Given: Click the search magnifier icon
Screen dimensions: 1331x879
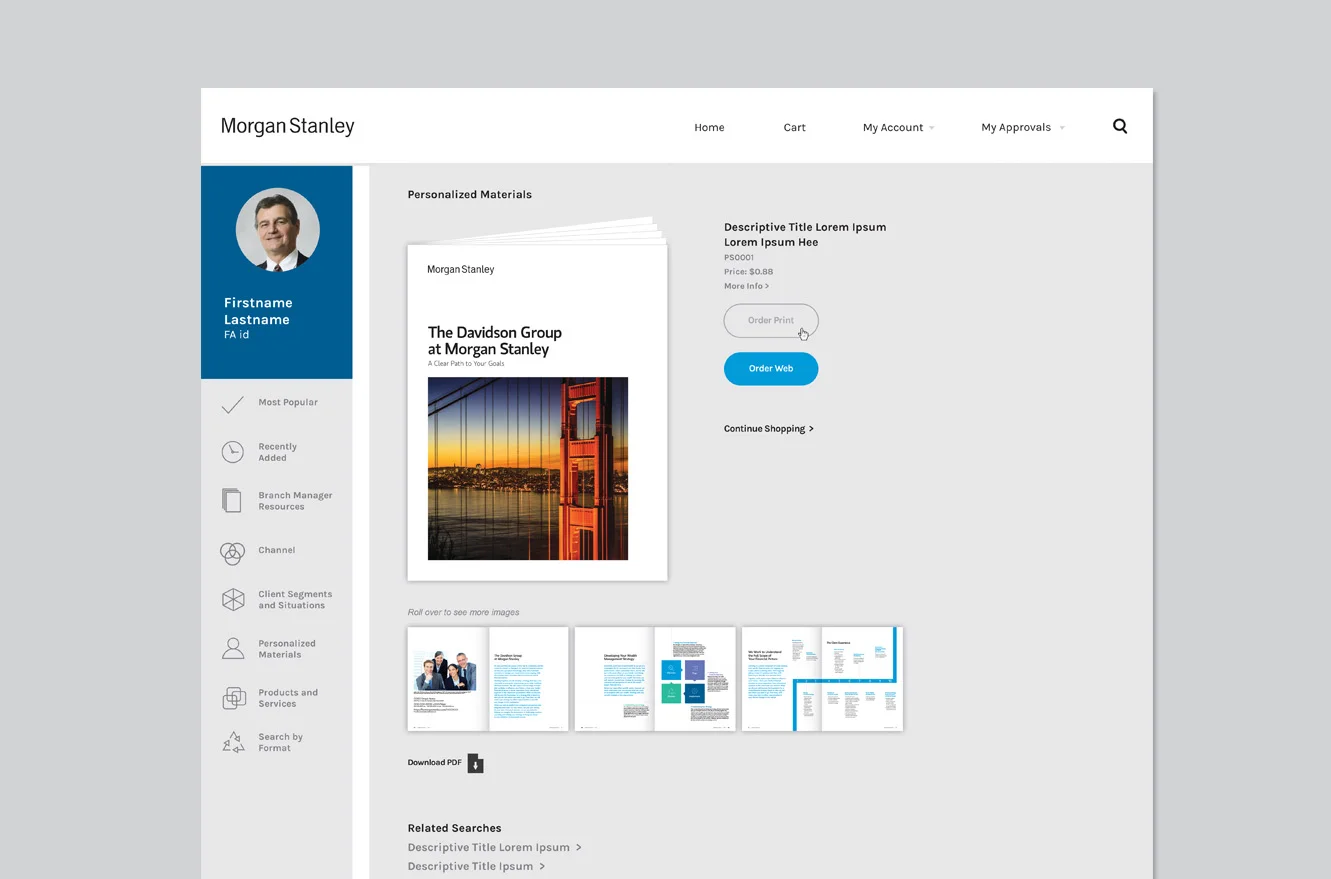Looking at the screenshot, I should 1120,126.
